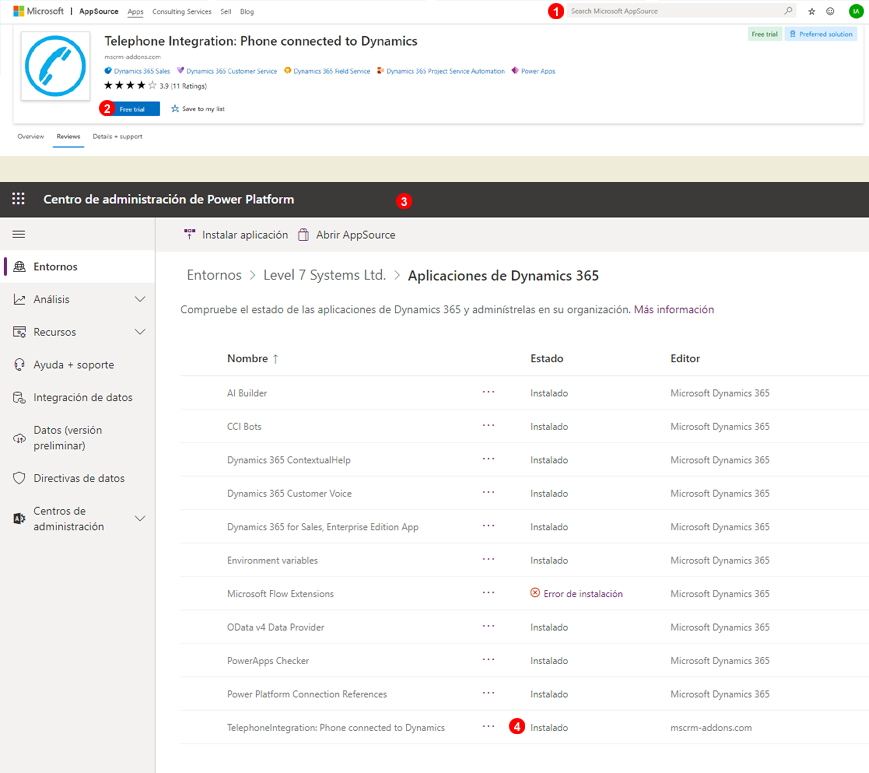
Task: Collapse the navigation hamburger menu
Action: click(19, 234)
